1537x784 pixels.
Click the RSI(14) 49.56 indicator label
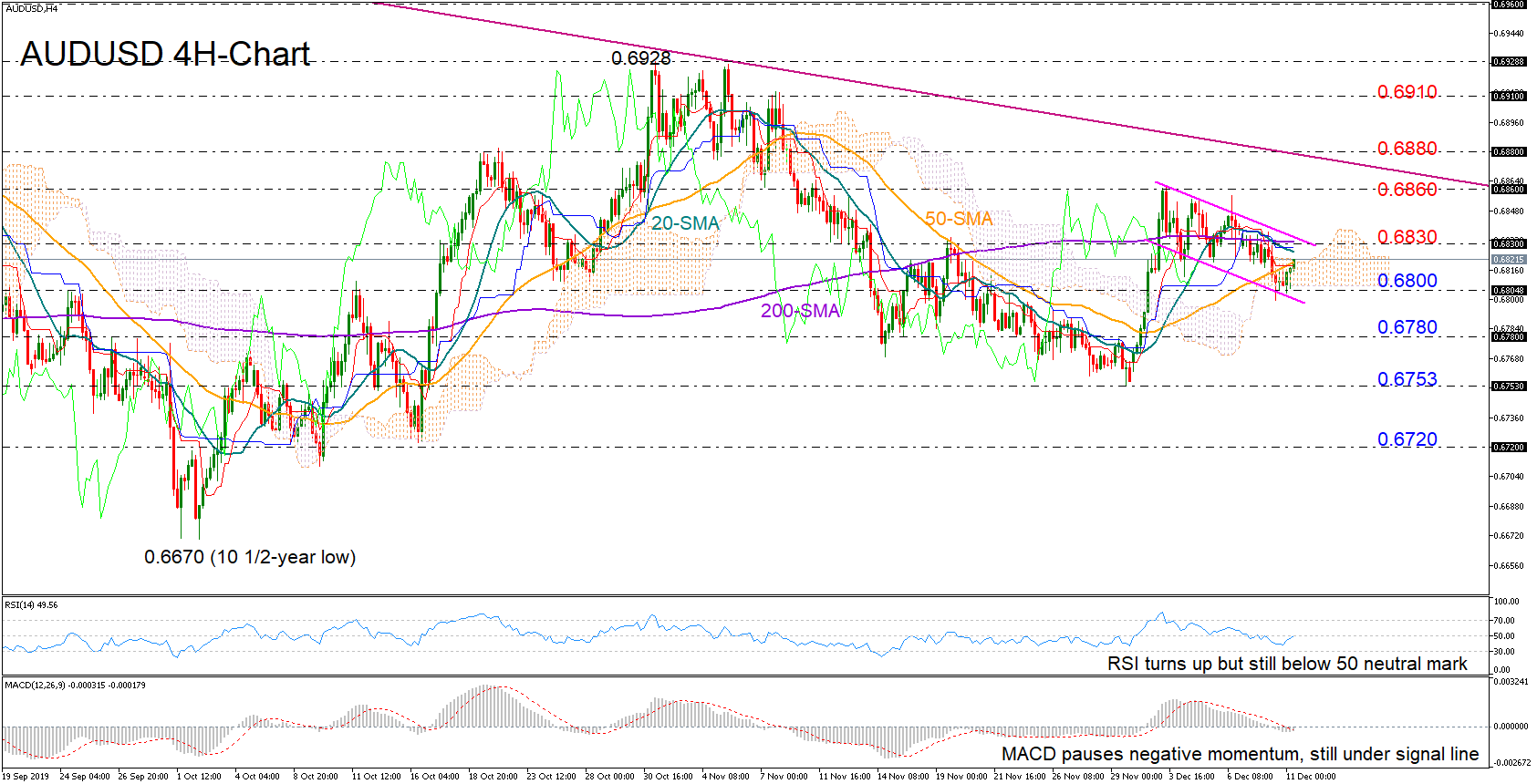click(31, 605)
